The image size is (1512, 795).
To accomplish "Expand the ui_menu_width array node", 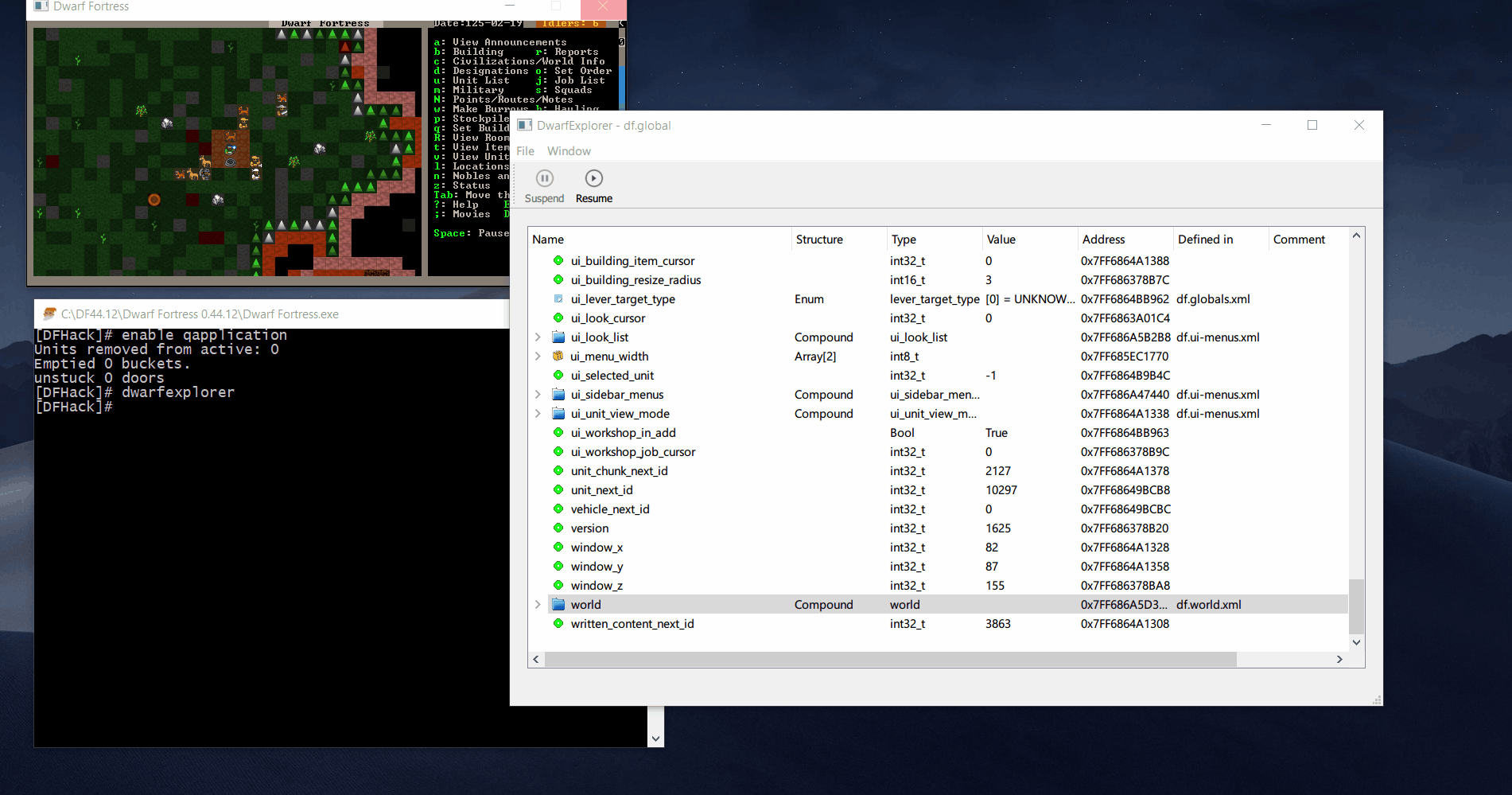I will pos(538,357).
